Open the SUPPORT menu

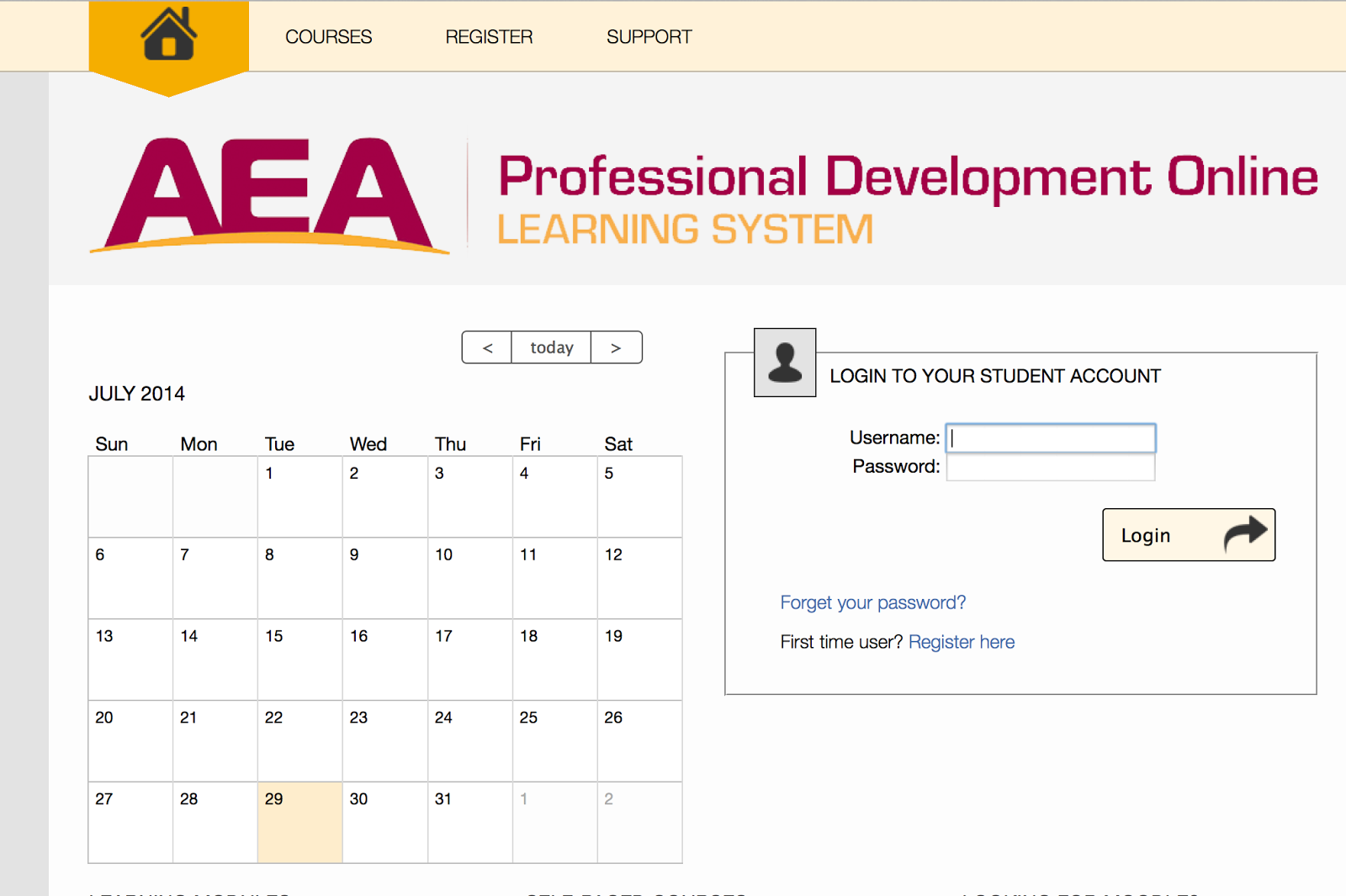tap(649, 36)
